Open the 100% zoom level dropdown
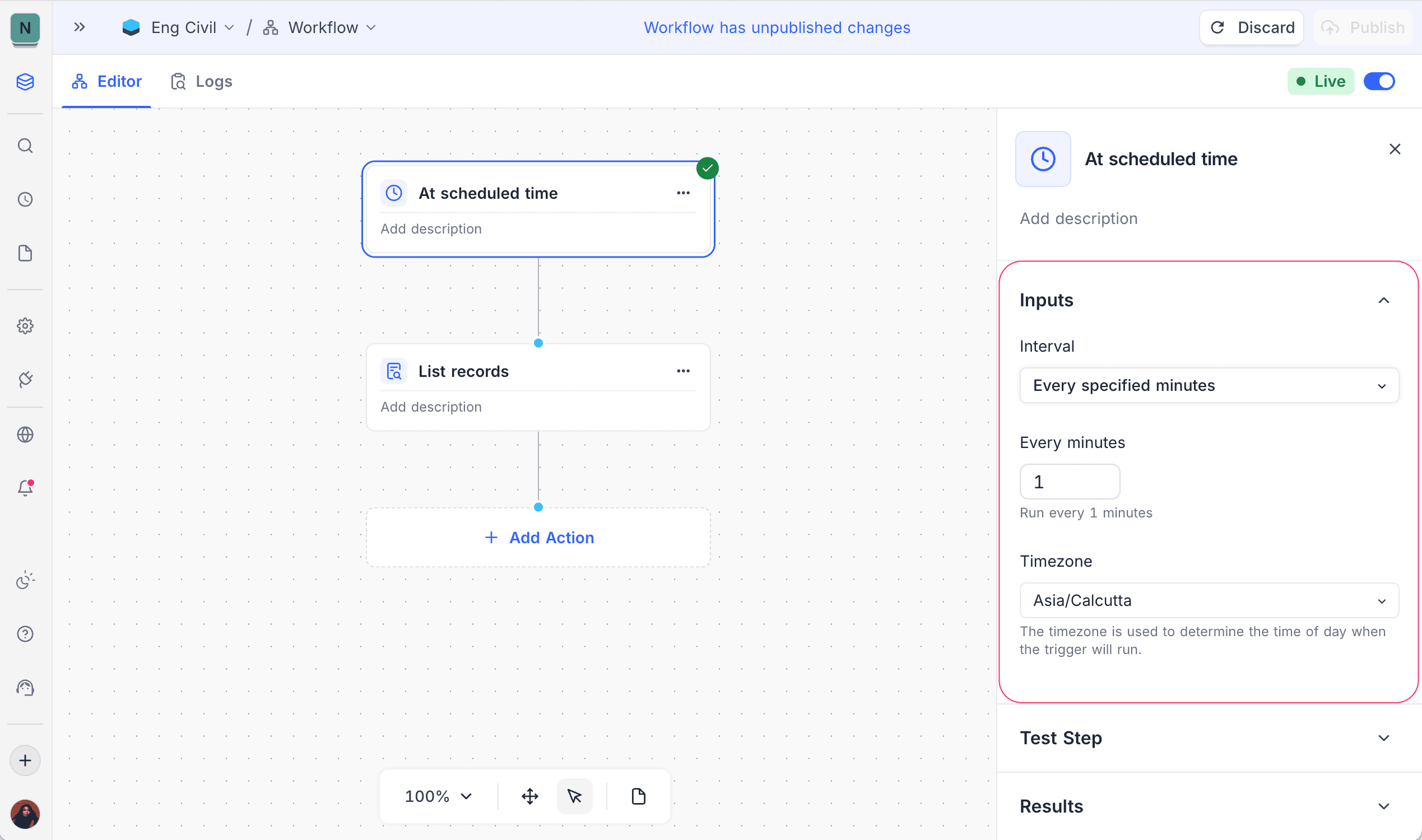This screenshot has height=840, width=1422. (x=438, y=796)
